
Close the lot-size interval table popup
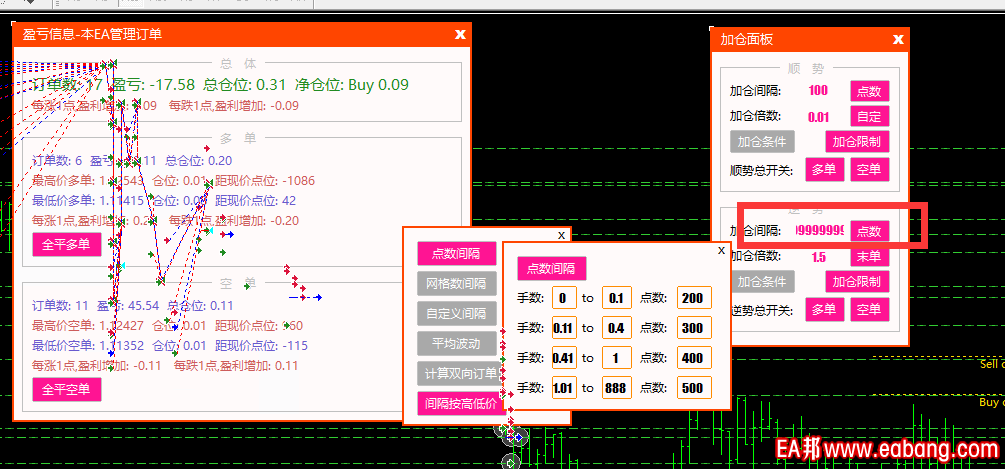tap(721, 251)
